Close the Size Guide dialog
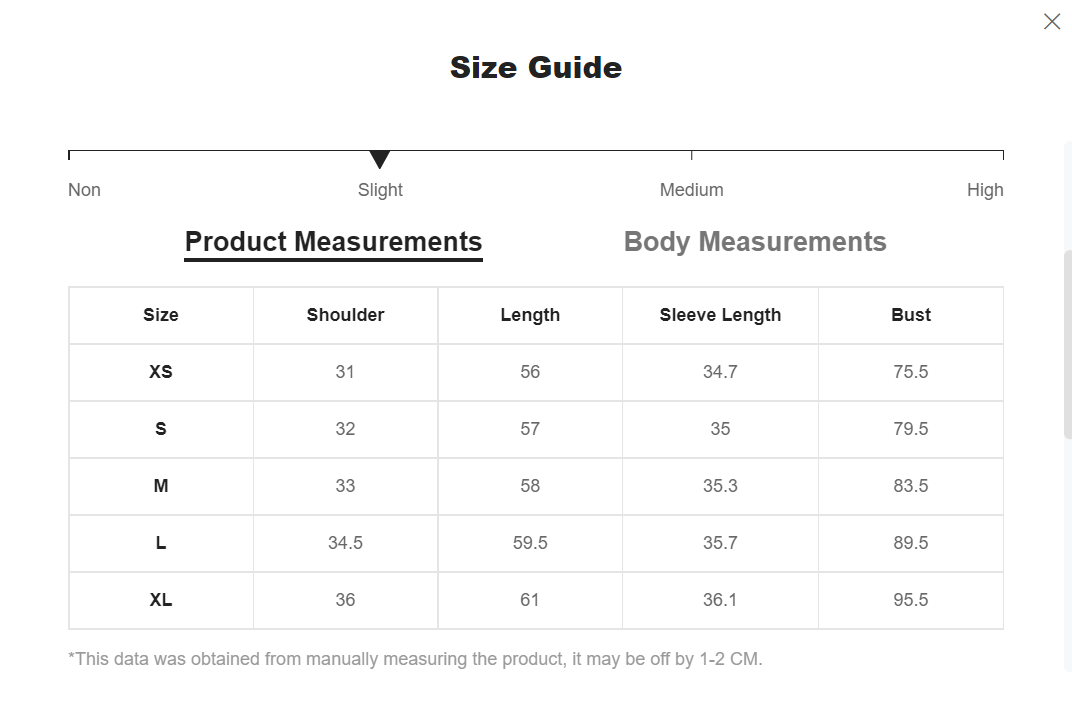This screenshot has width=1072, height=717. [x=1051, y=21]
